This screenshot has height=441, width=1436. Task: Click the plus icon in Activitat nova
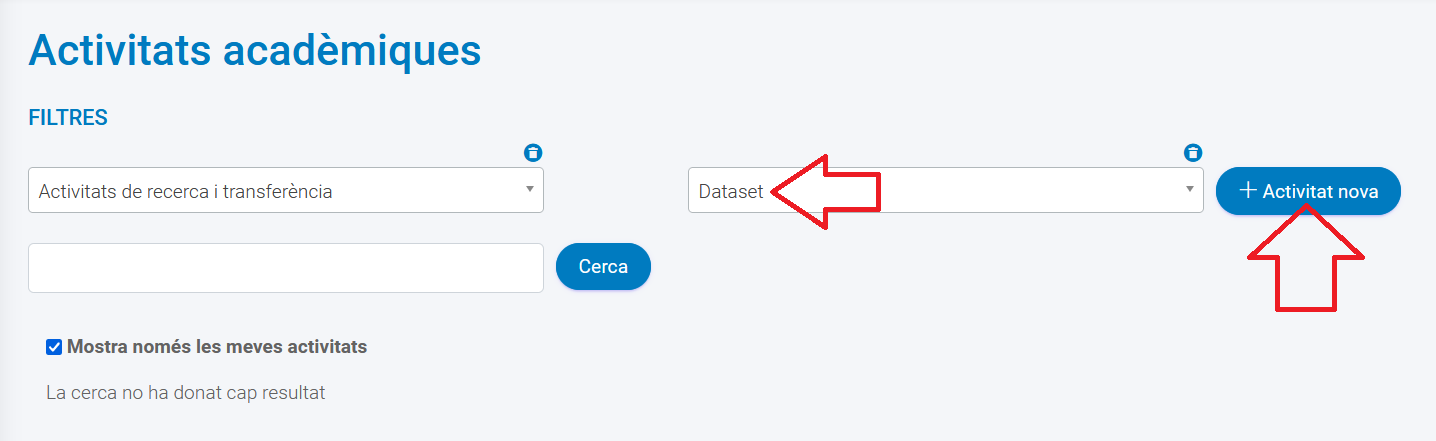pos(1247,191)
